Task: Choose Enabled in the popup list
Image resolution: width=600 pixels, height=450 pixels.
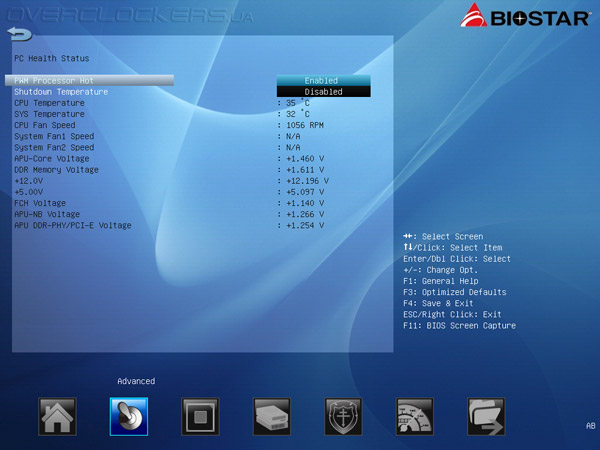Action: pos(324,80)
